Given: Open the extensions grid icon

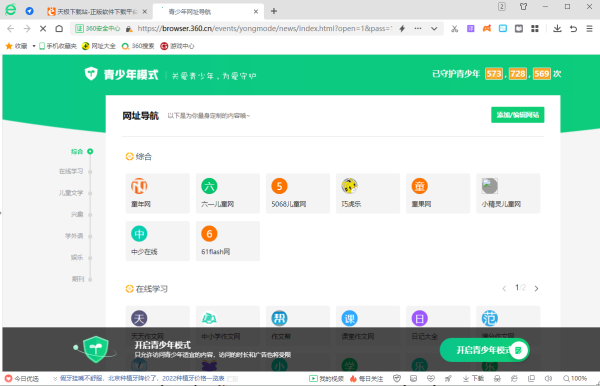Looking at the screenshot, I should [x=535, y=29].
